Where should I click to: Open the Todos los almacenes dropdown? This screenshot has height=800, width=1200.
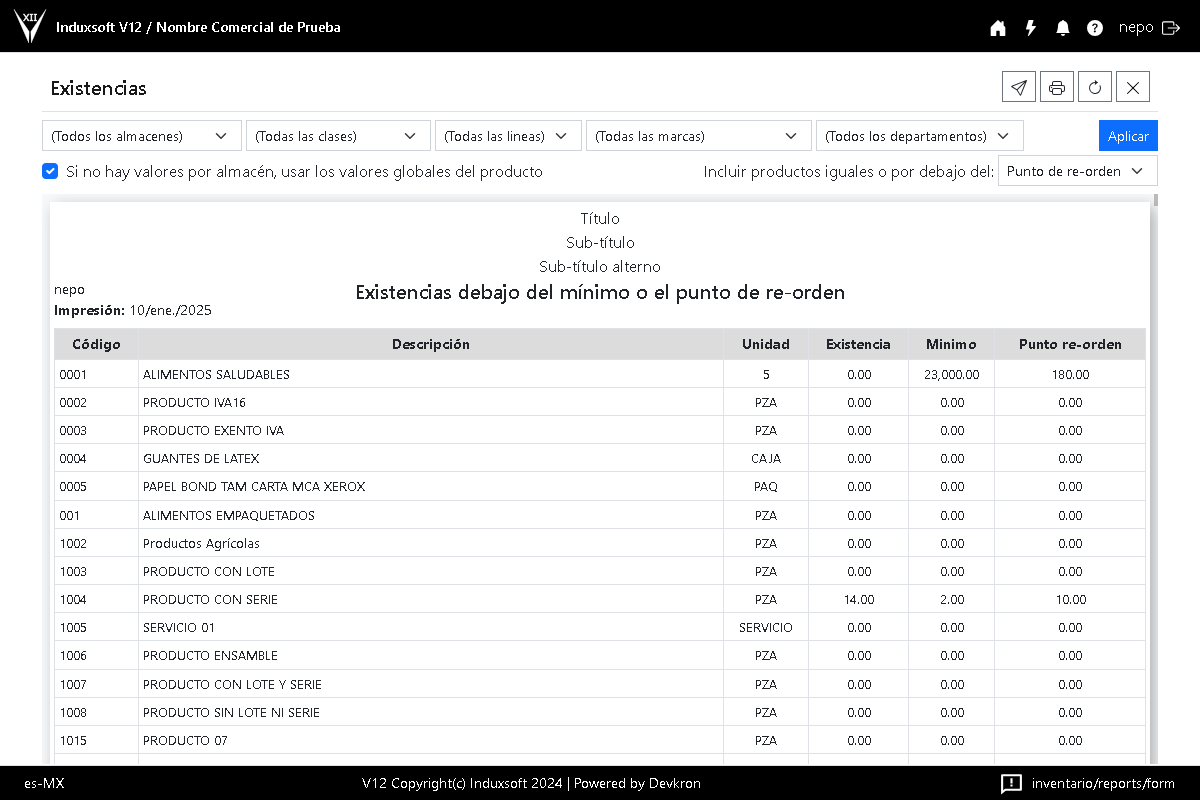tap(141, 136)
